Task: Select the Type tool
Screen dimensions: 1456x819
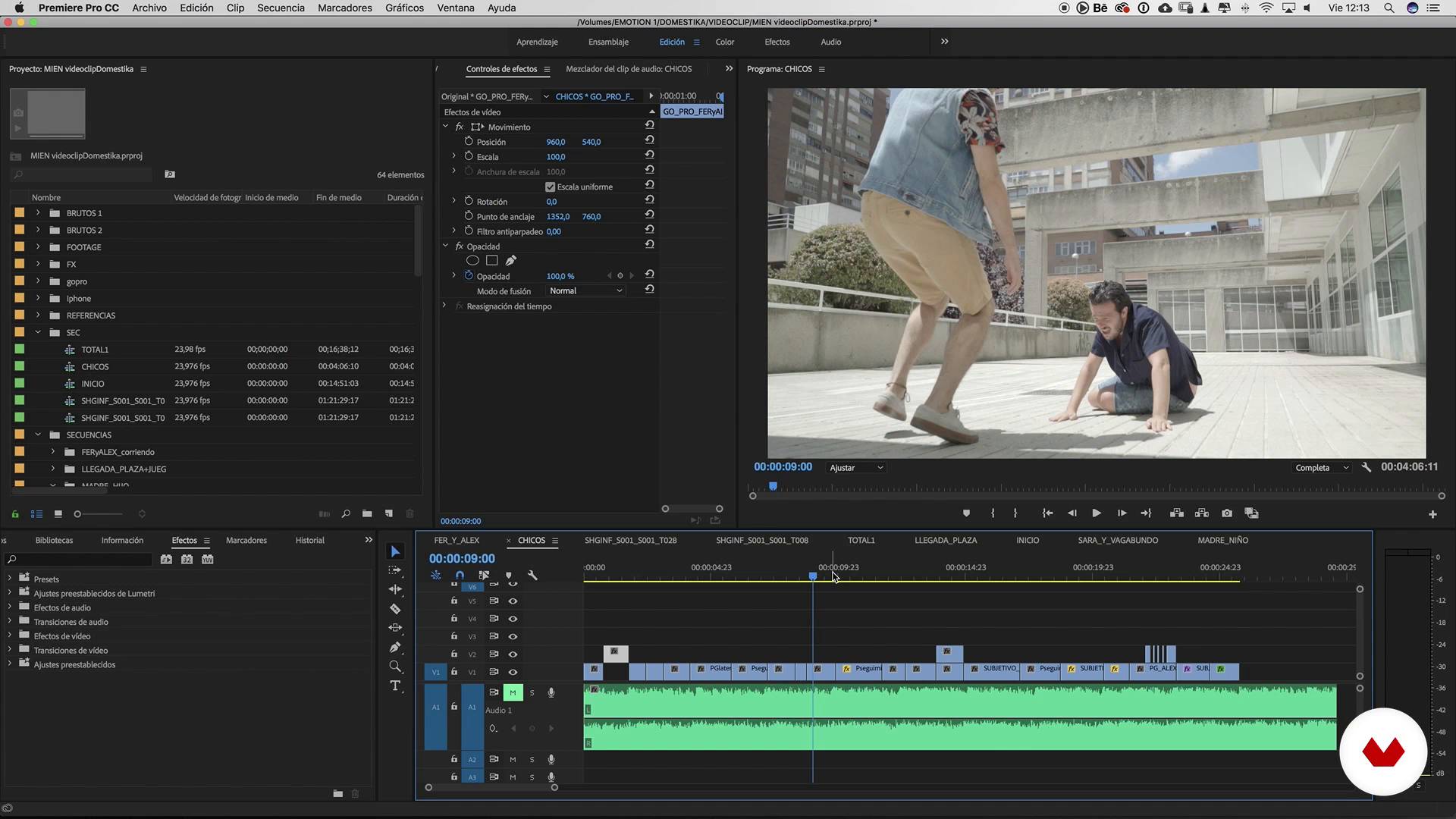Action: click(x=395, y=686)
